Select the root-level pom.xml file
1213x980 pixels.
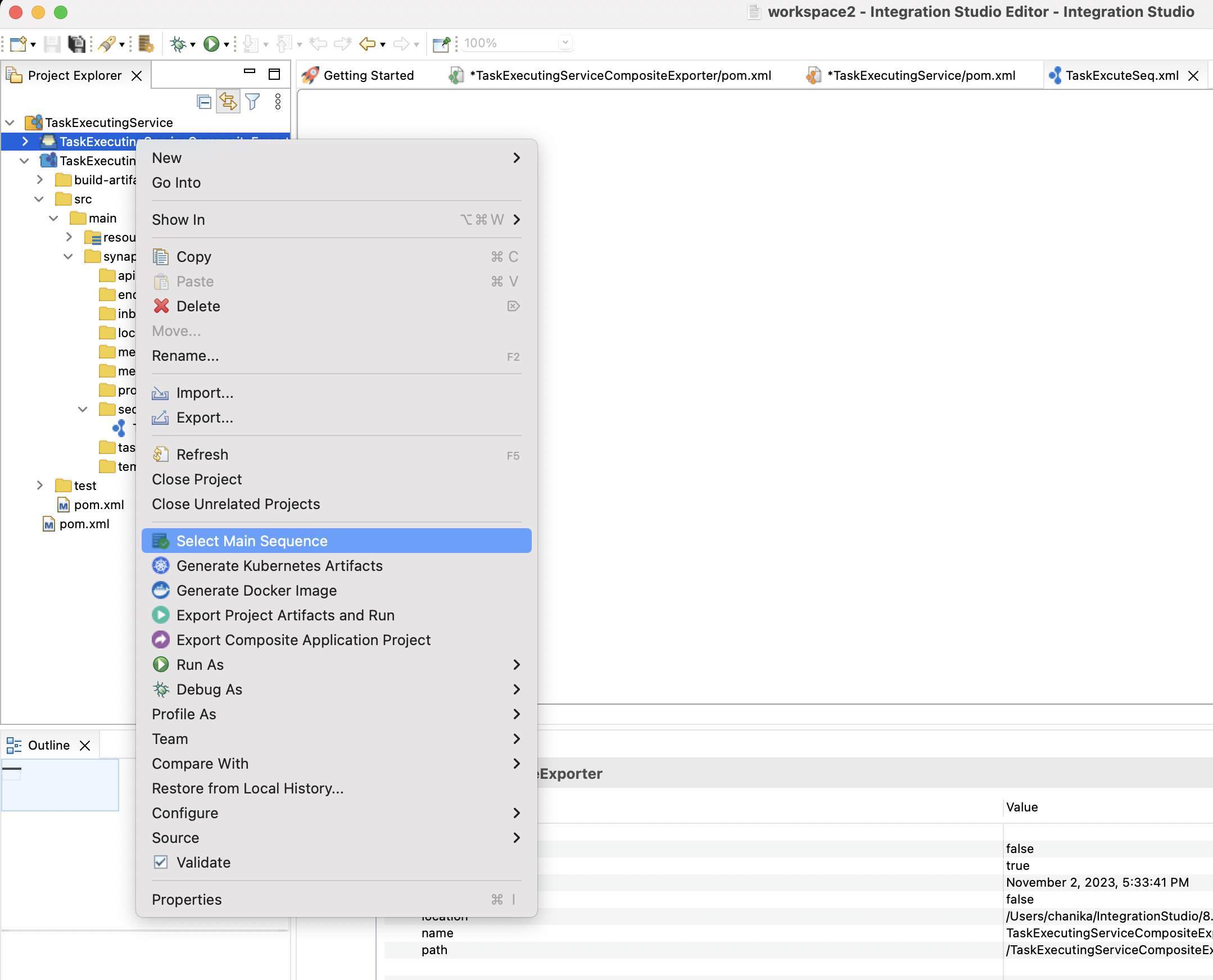coord(77,524)
